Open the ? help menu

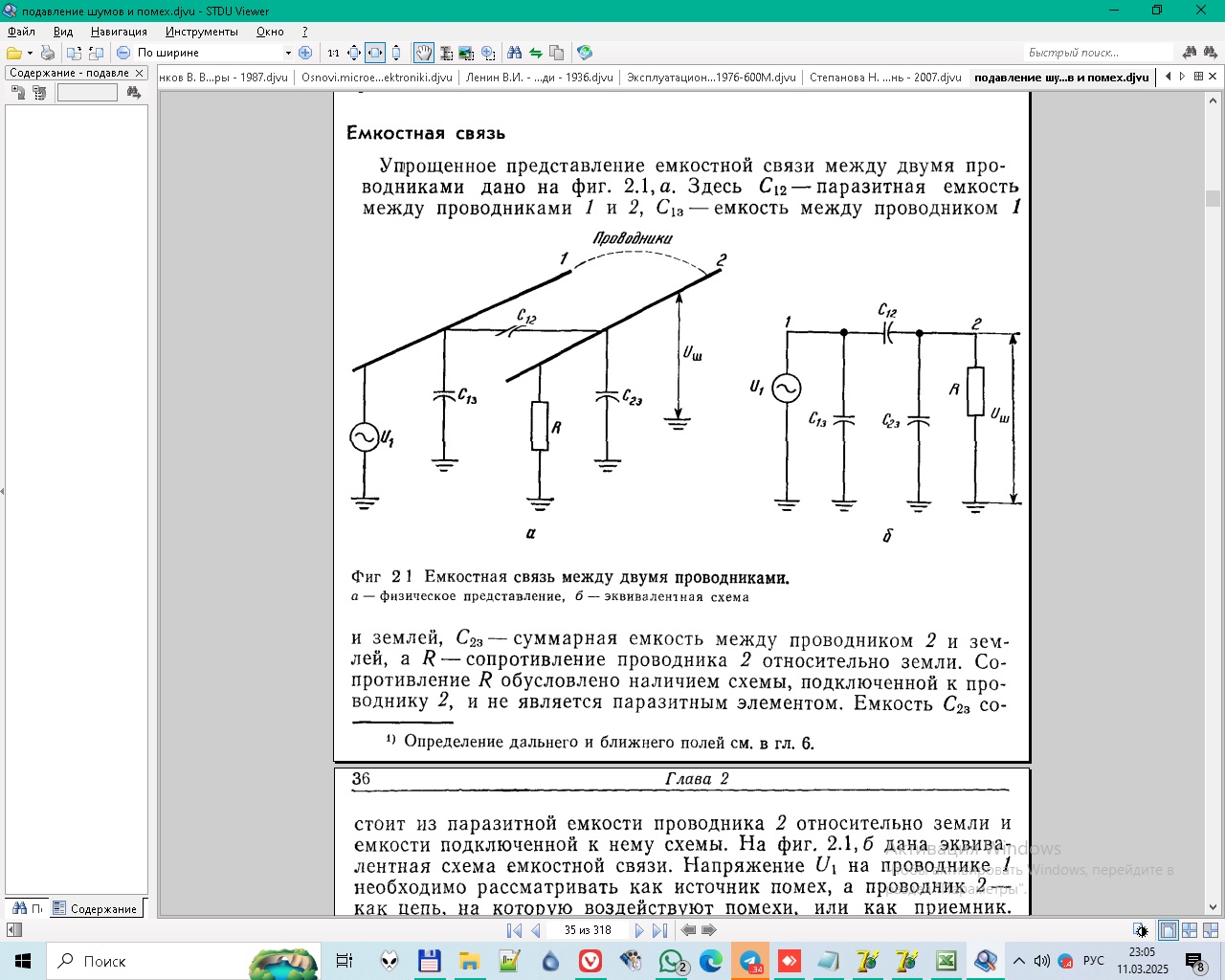click(305, 32)
